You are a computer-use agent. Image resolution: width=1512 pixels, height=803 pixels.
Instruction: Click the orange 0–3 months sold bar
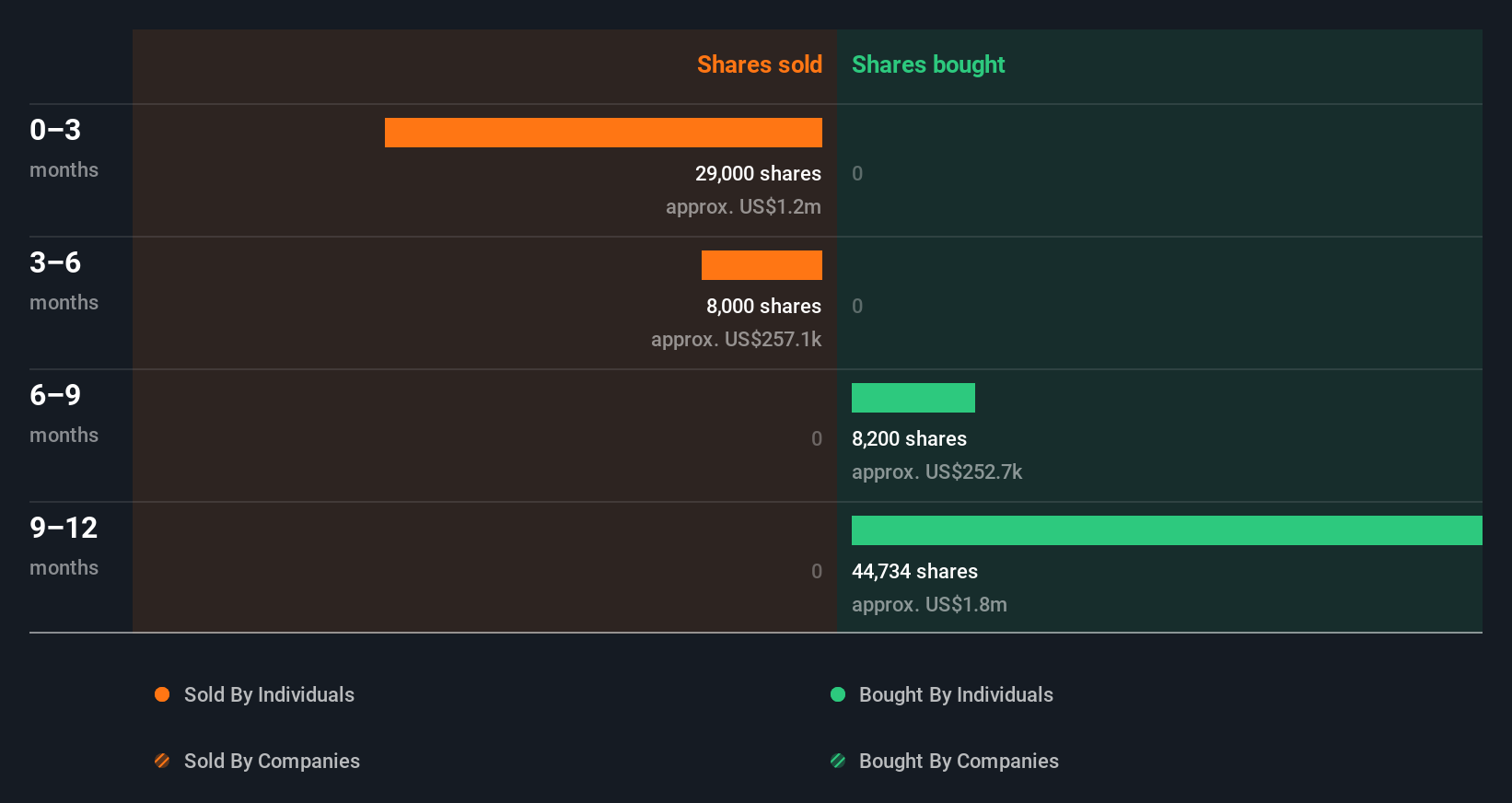pyautogui.click(x=603, y=133)
